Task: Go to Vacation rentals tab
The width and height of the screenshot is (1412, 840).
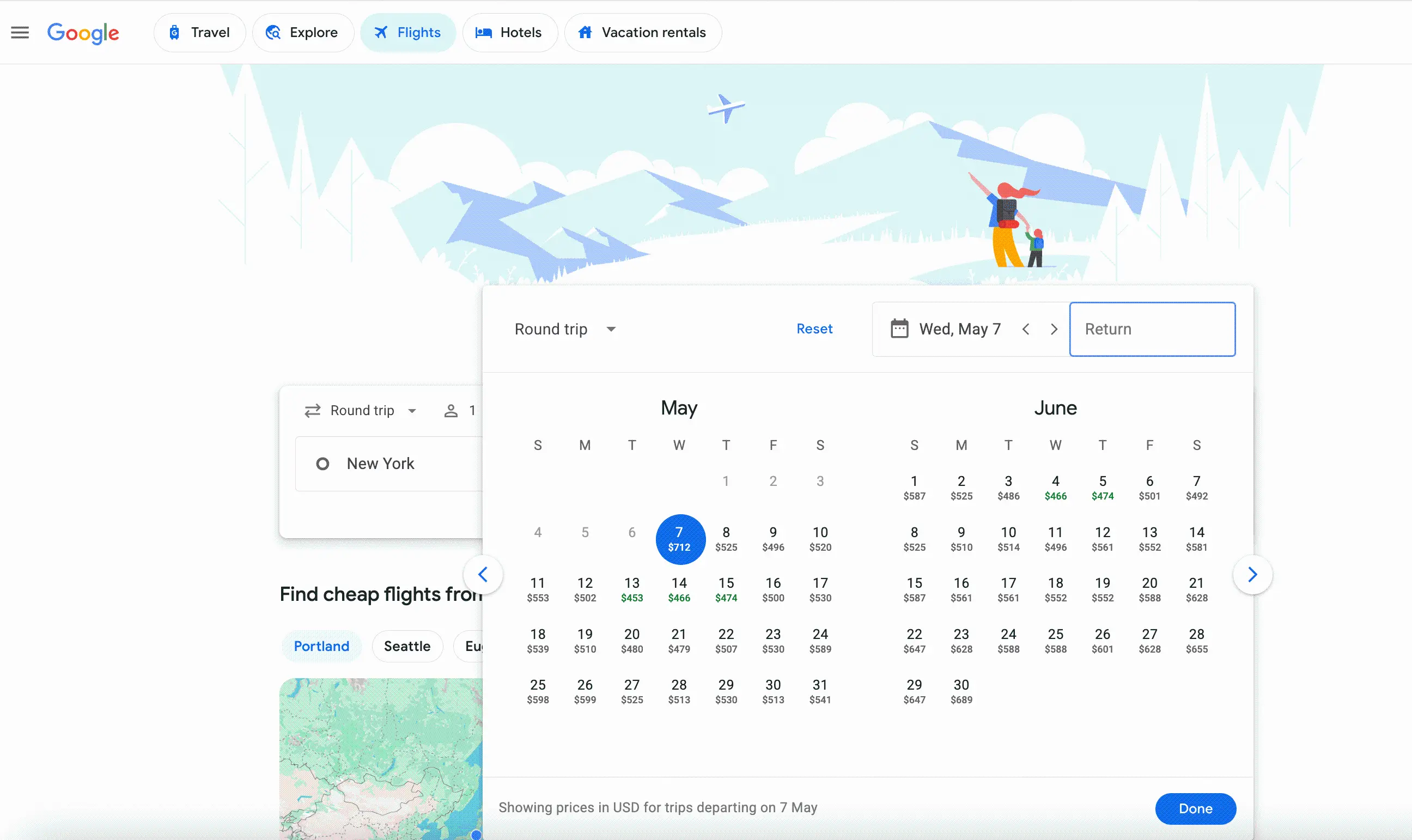Action: (x=642, y=33)
